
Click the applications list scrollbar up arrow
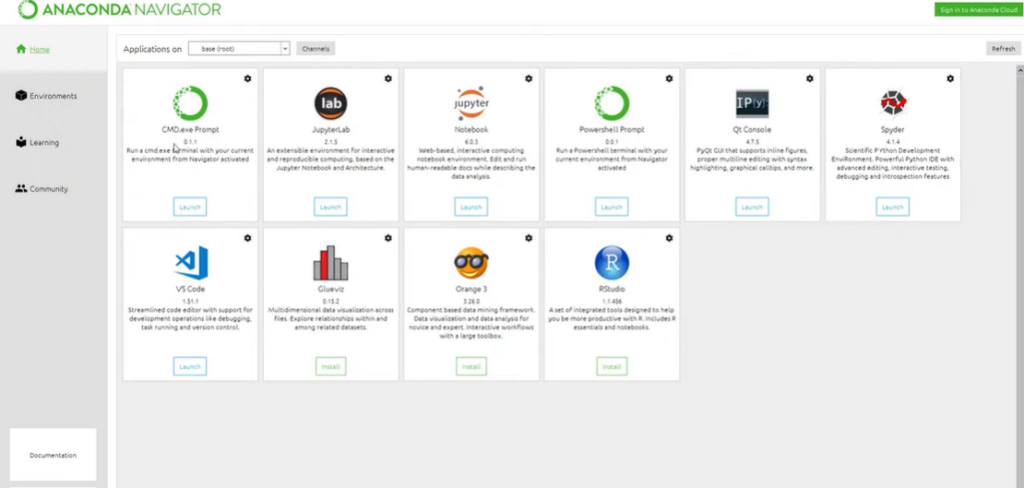(1020, 69)
